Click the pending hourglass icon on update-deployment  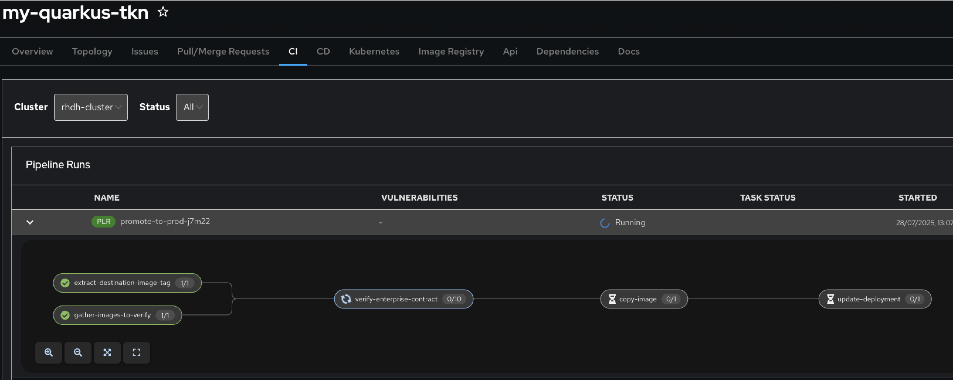(x=830, y=299)
